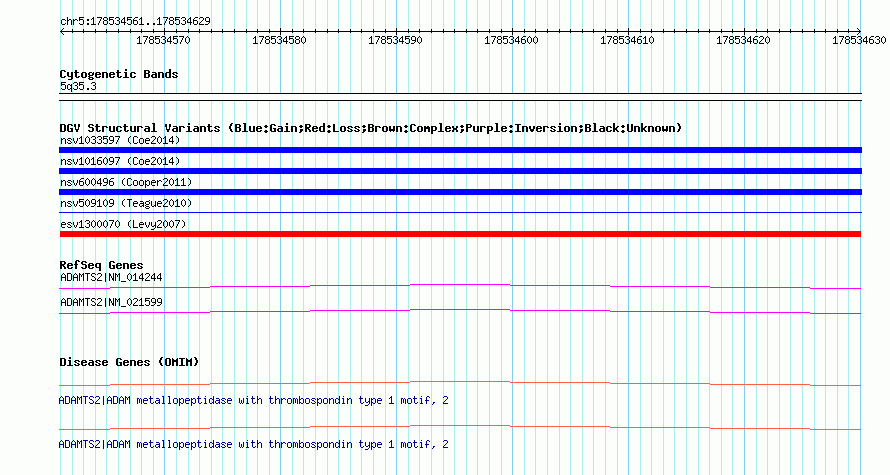890x475 pixels.
Task: Open variant nsv1016097 (Coe2014) label
Action: (x=120, y=161)
